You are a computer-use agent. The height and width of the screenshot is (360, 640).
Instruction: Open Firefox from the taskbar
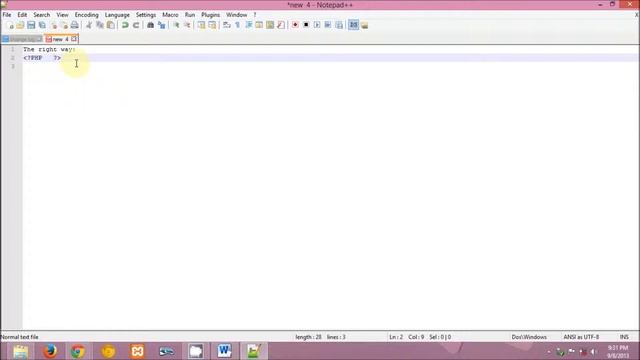pyautogui.click(x=50, y=351)
